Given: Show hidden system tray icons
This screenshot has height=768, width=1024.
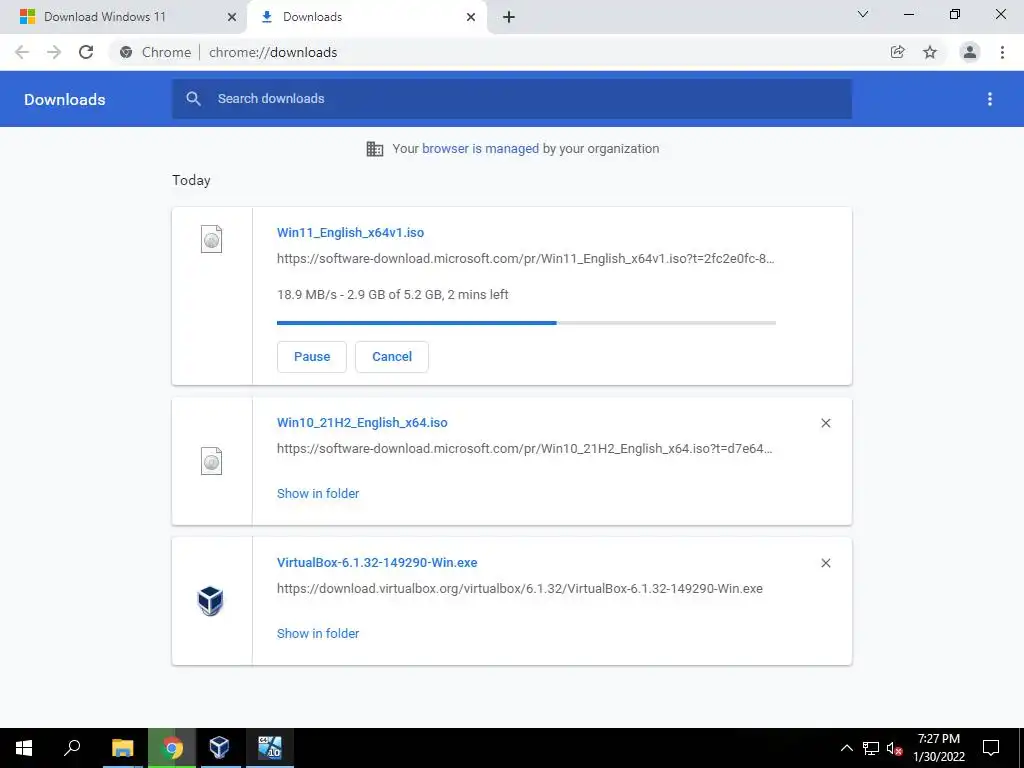Looking at the screenshot, I should [x=846, y=748].
